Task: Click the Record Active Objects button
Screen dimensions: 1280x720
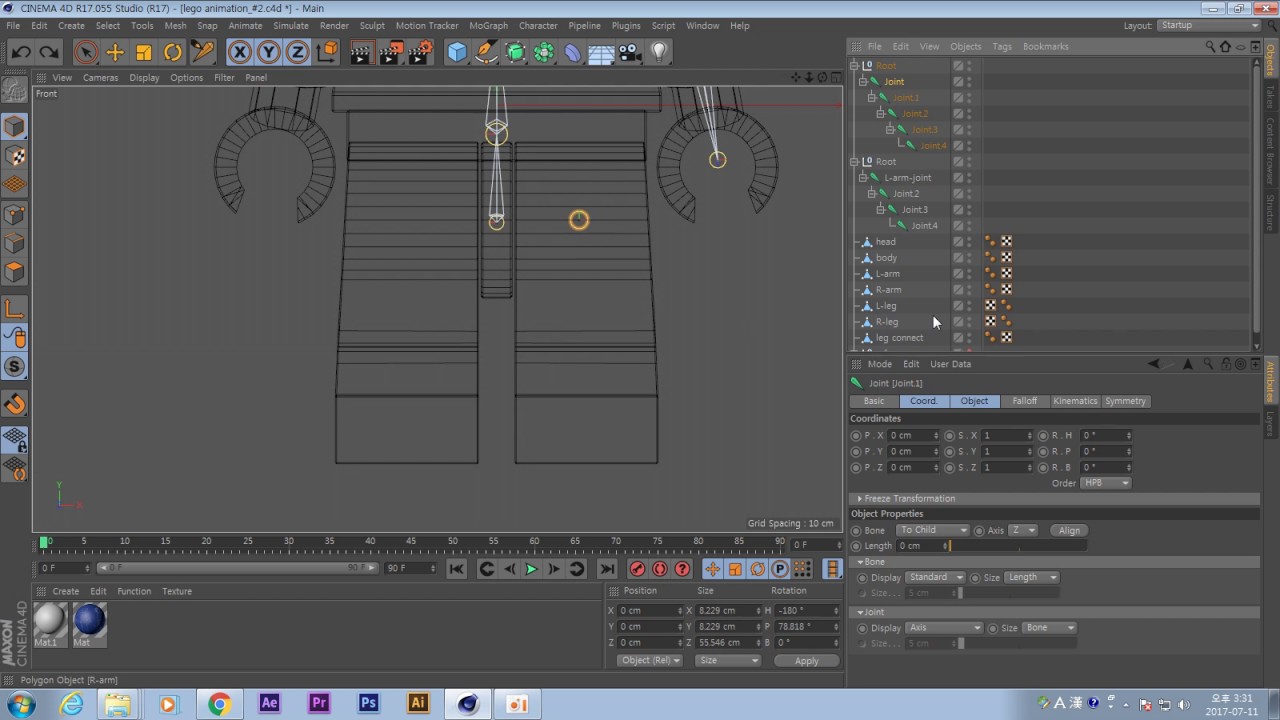Action: click(637, 569)
